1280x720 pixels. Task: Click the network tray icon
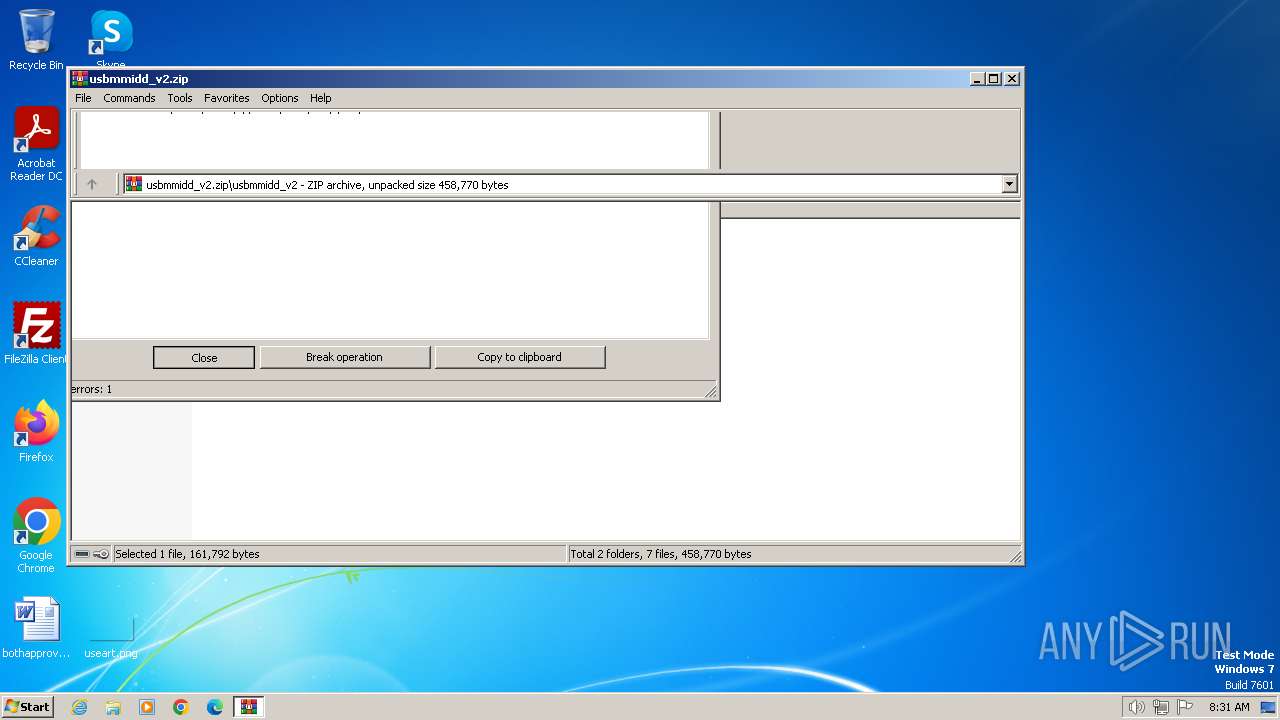(1161, 707)
